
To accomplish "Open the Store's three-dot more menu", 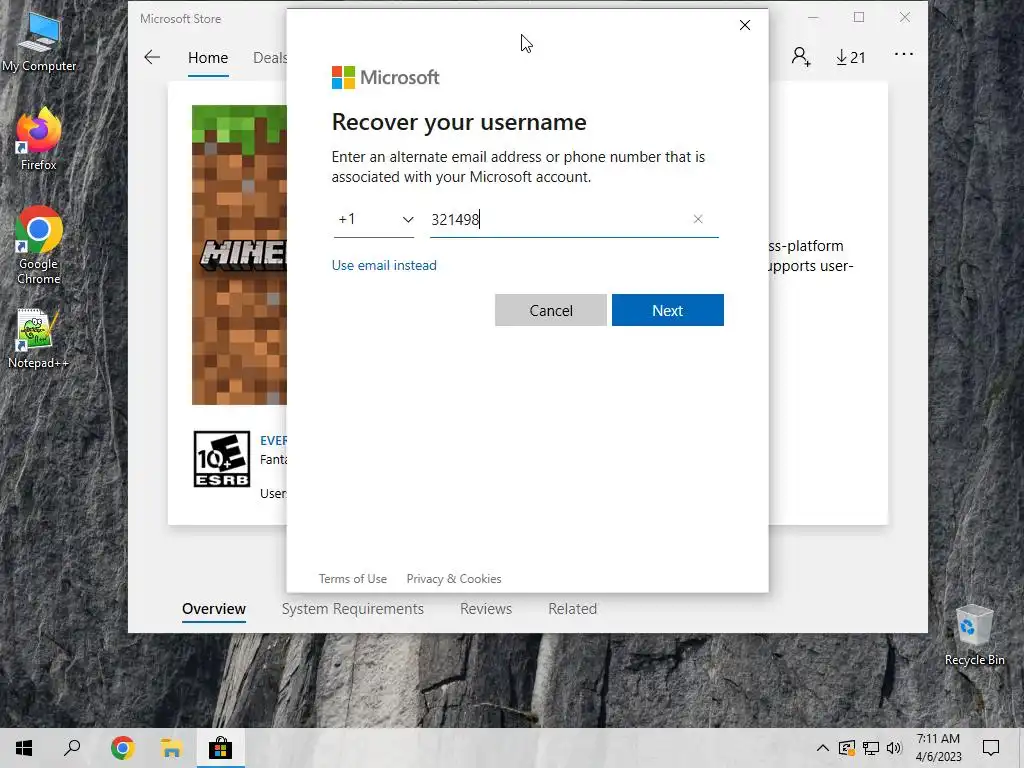I will [x=904, y=54].
